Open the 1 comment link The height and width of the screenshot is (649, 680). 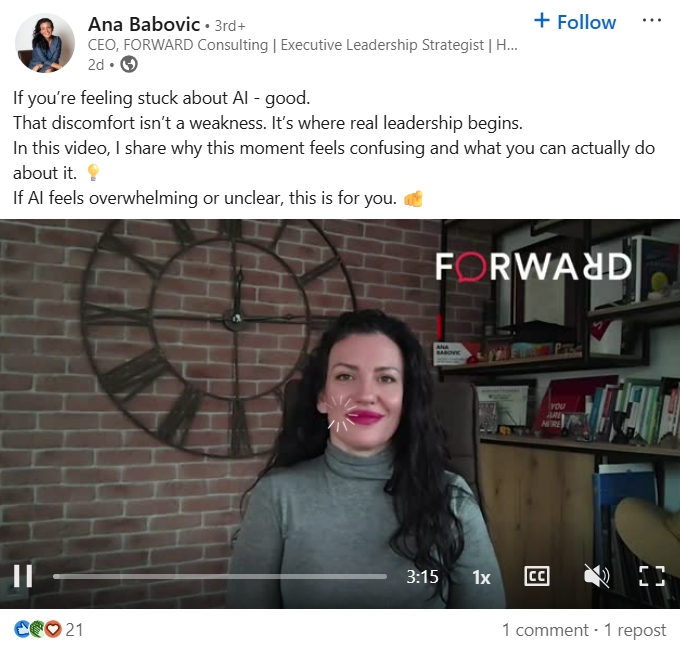coord(545,630)
